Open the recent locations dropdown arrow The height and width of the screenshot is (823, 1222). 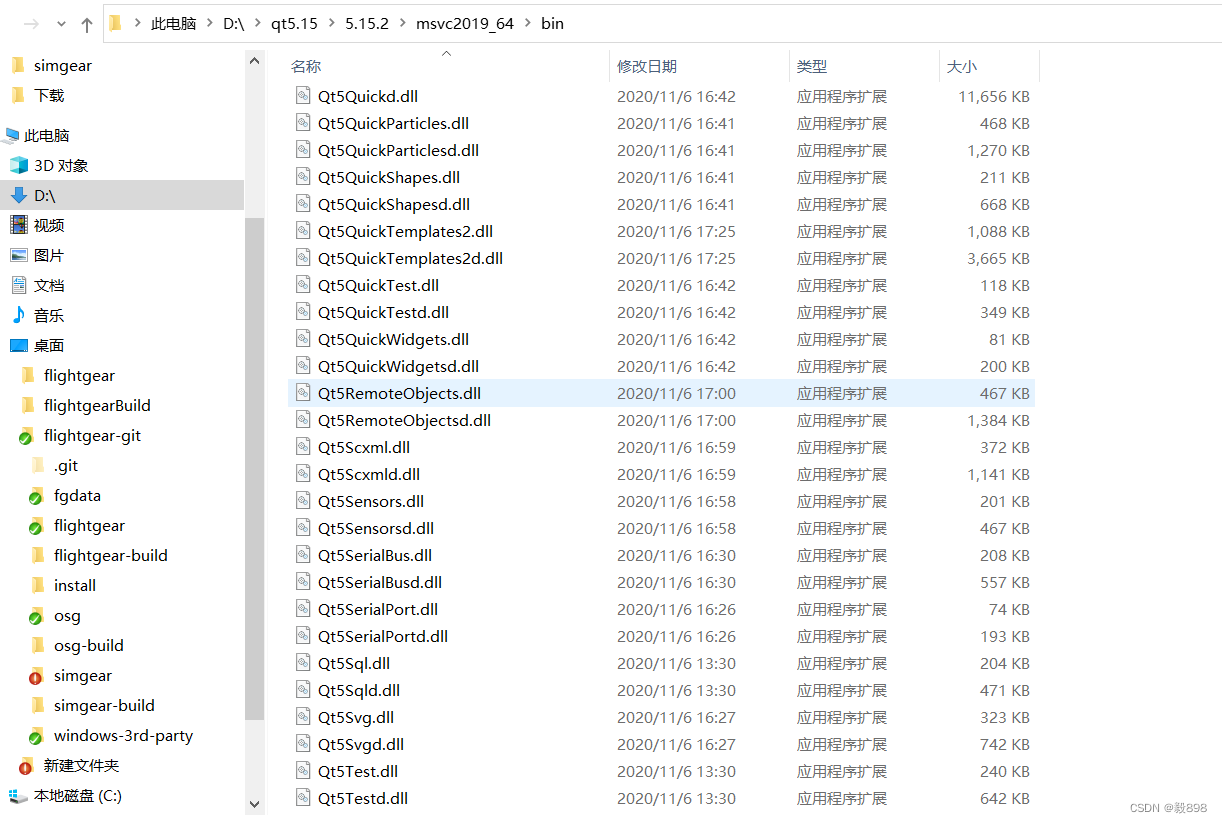(61, 24)
